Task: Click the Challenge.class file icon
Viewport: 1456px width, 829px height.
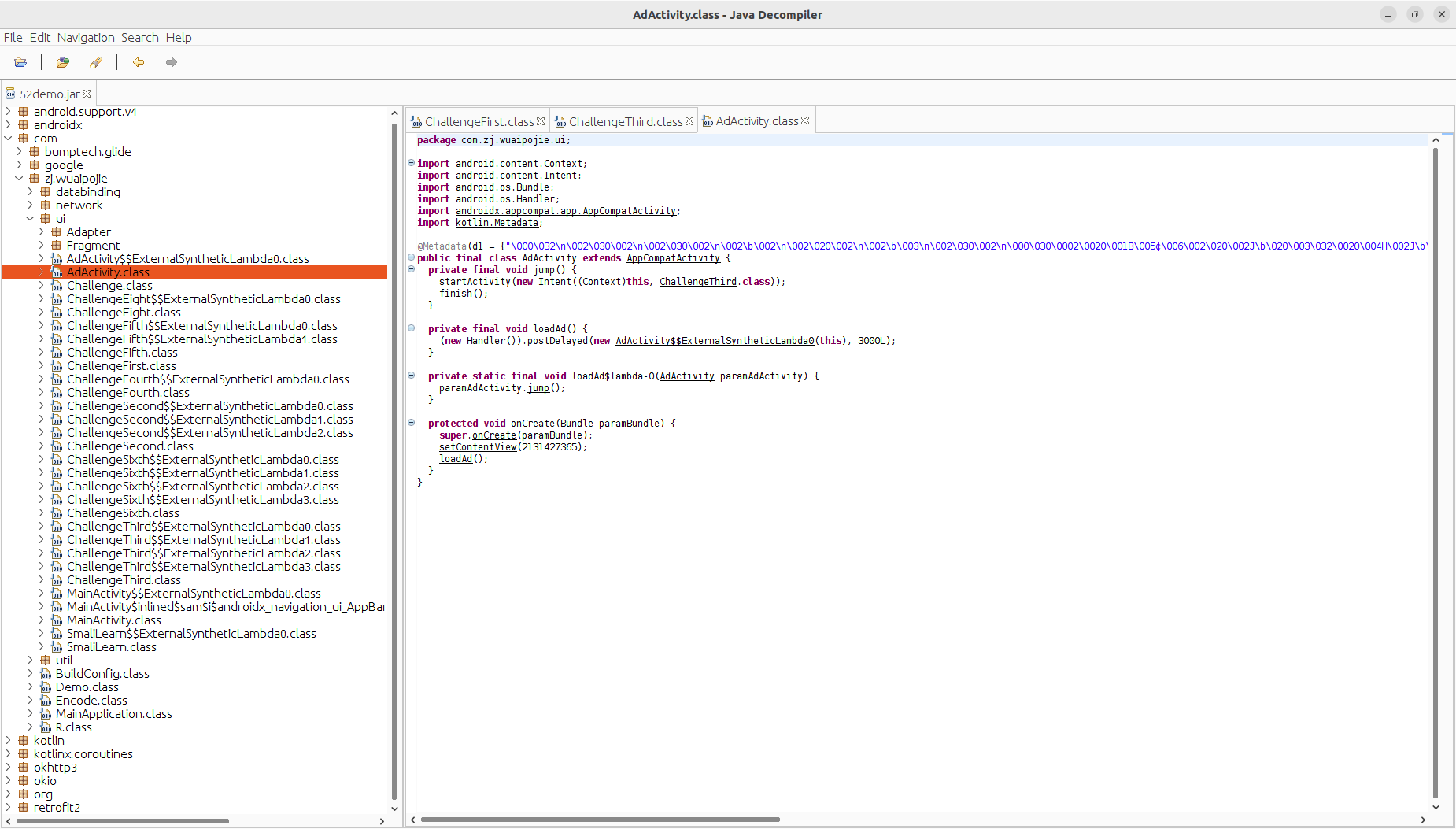Action: [57, 286]
